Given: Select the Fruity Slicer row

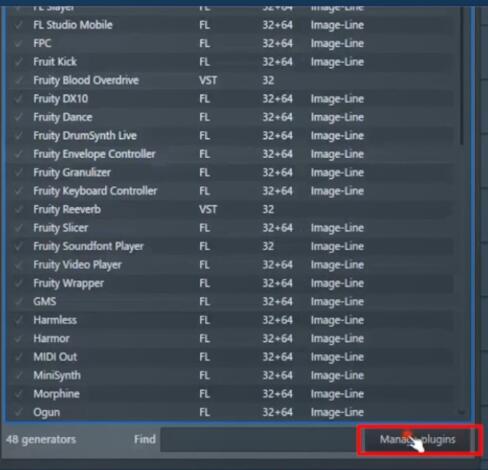Looking at the screenshot, I should [x=230, y=228].
